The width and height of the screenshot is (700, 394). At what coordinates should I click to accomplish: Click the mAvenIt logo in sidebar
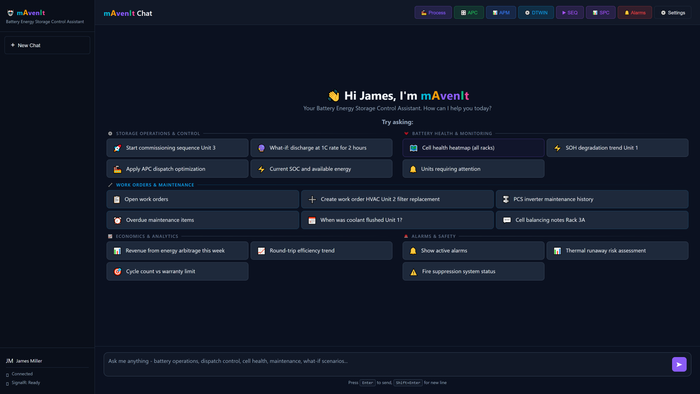click(26, 13)
